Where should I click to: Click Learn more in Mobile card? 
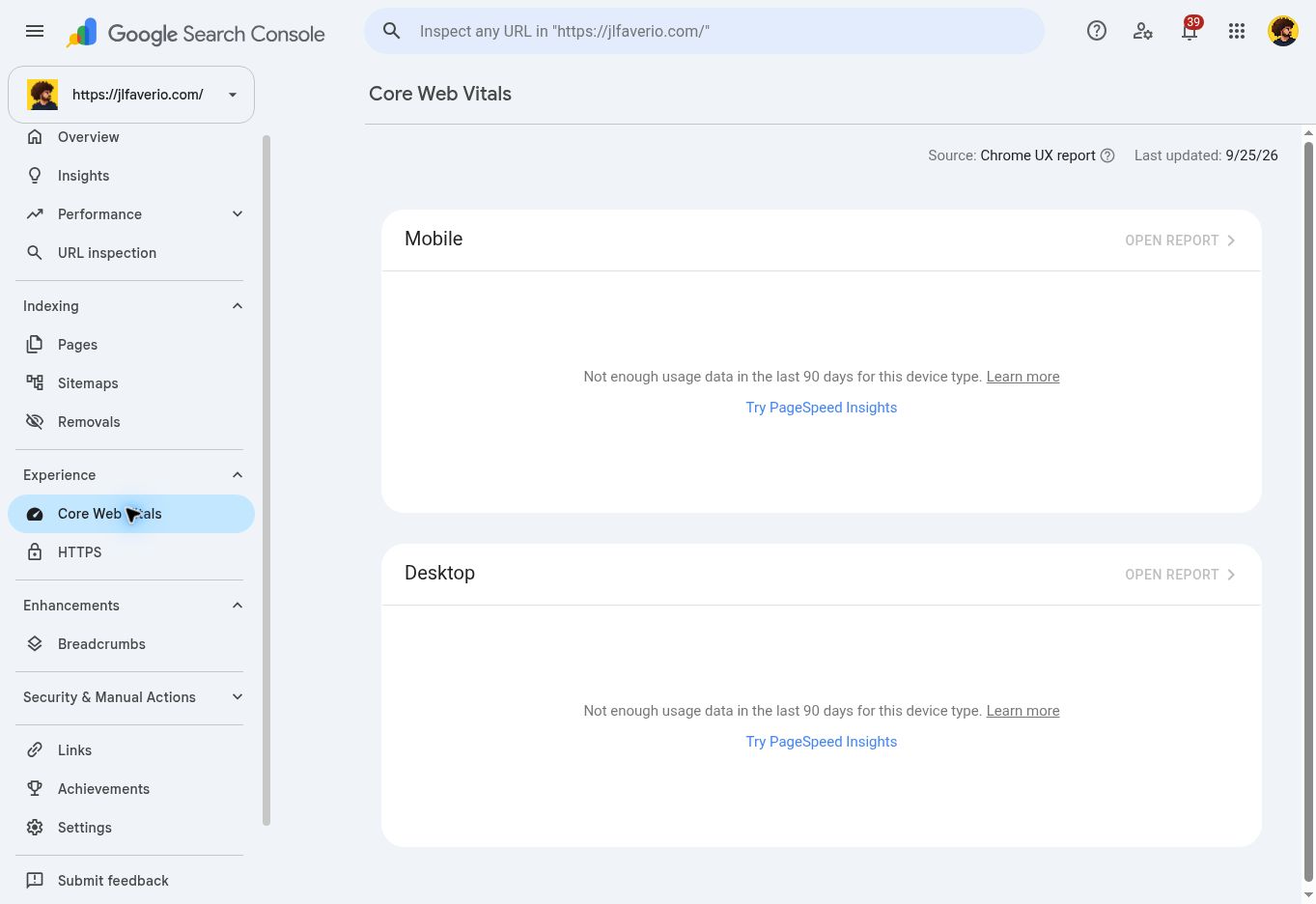point(1022,377)
